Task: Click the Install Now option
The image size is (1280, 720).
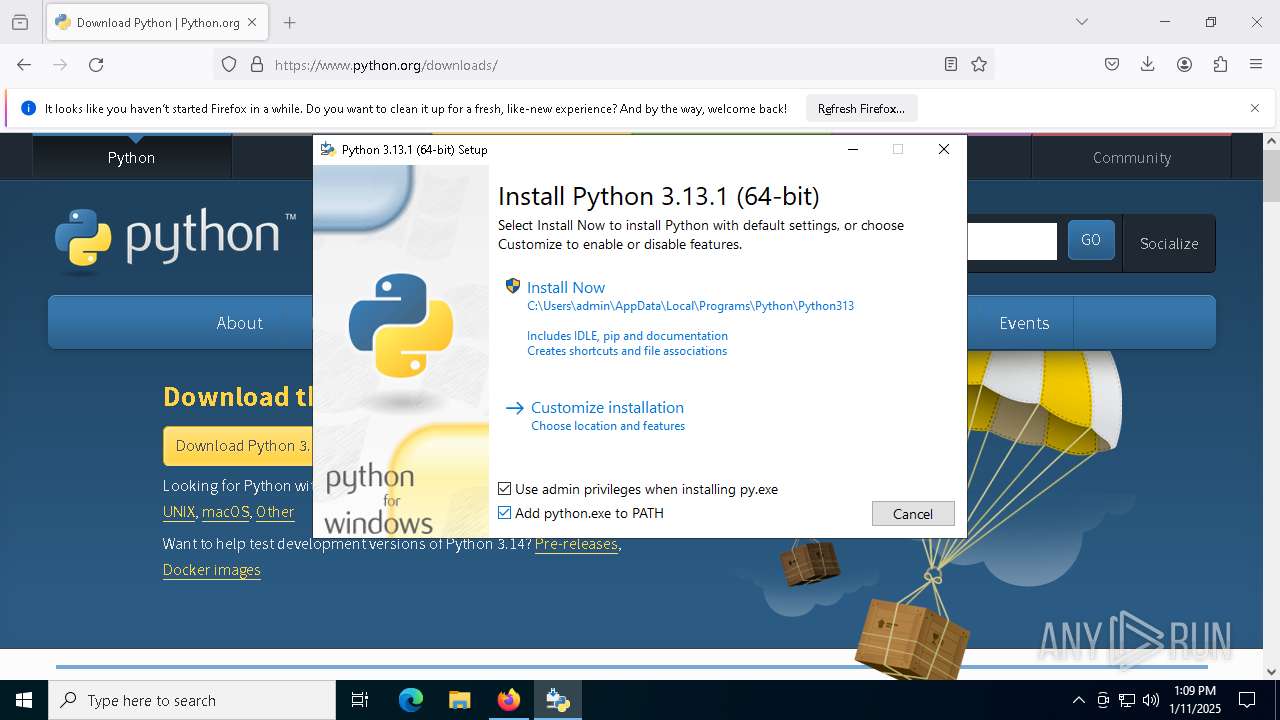Action: click(566, 287)
